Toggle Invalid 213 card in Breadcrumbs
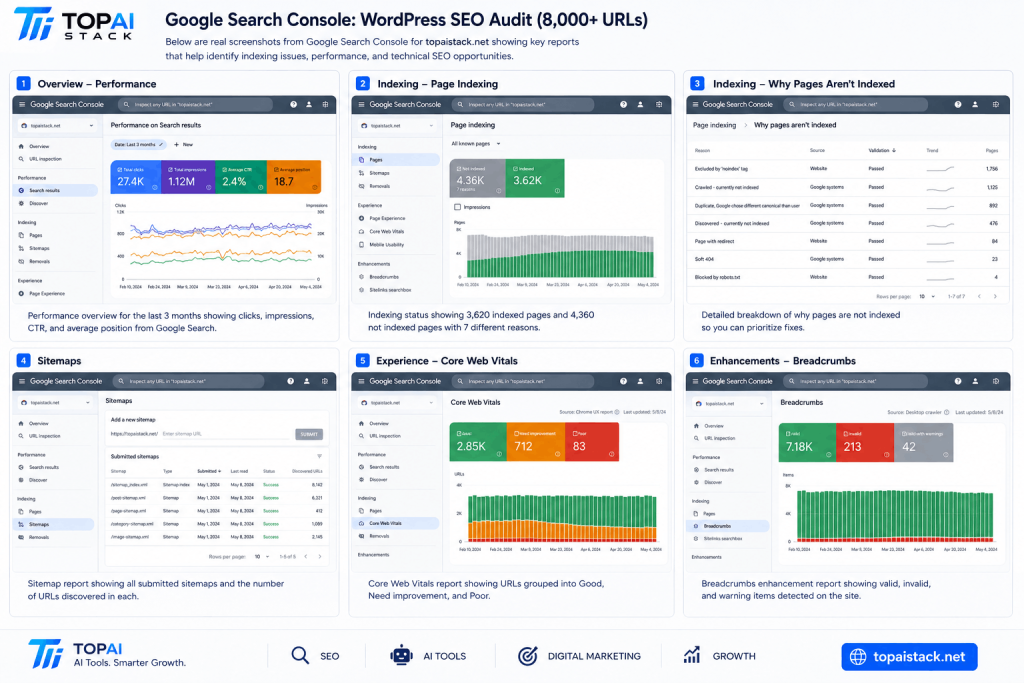Screen dimensions: 1024x683 [x=865, y=442]
